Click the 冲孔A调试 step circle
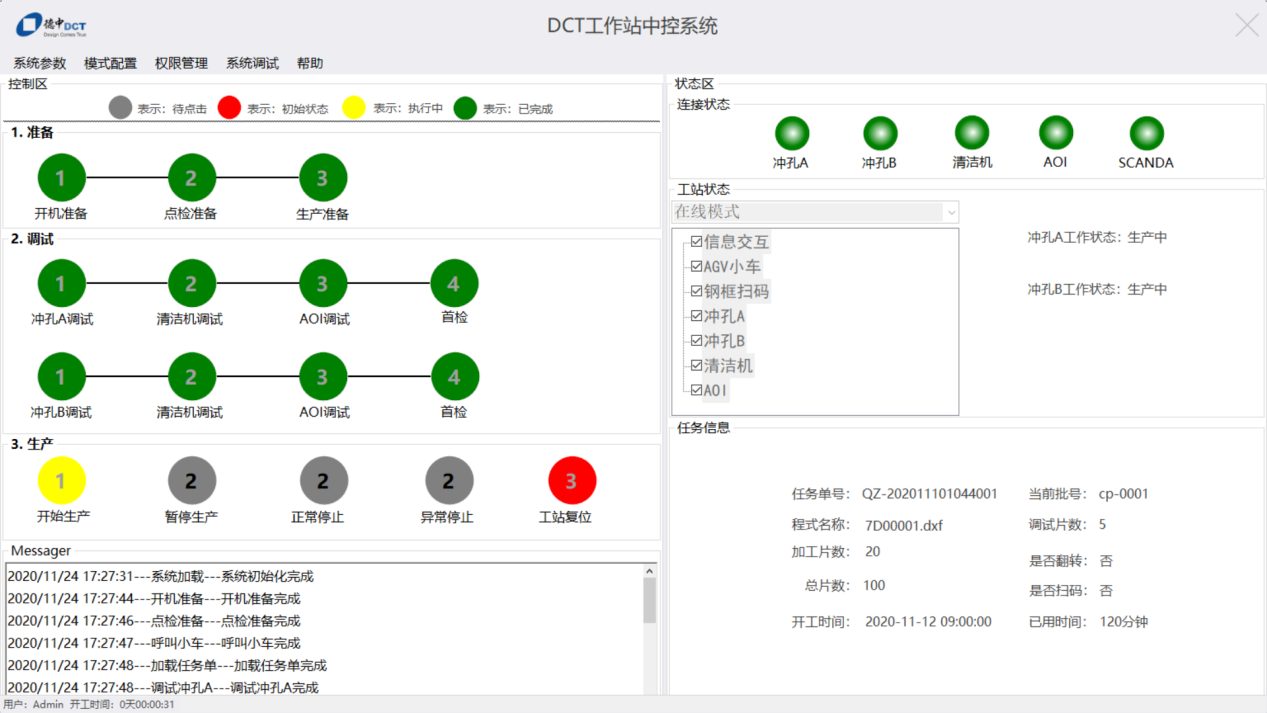 61,284
